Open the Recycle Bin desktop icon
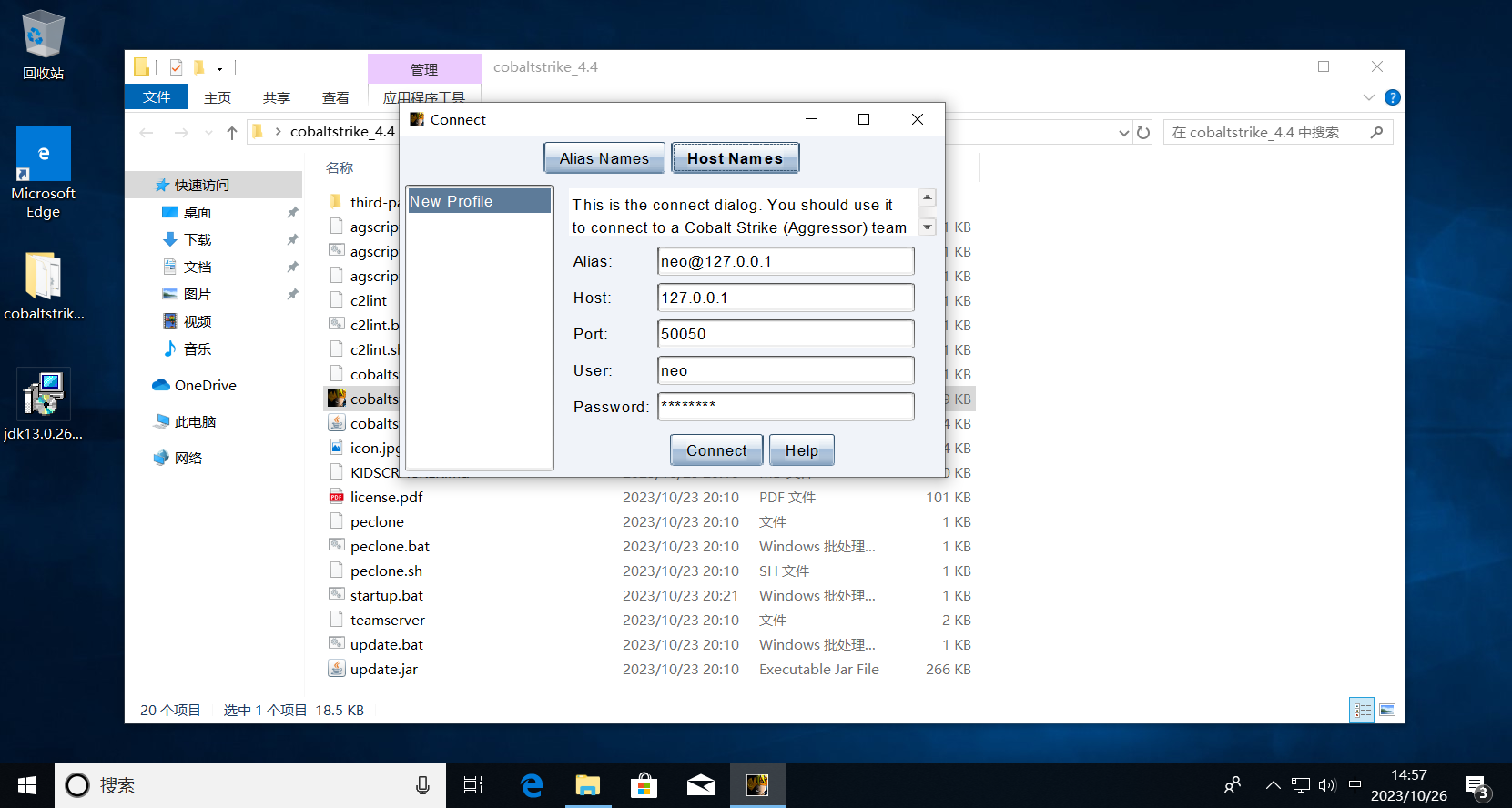The image size is (1512, 808). pyautogui.click(x=43, y=45)
